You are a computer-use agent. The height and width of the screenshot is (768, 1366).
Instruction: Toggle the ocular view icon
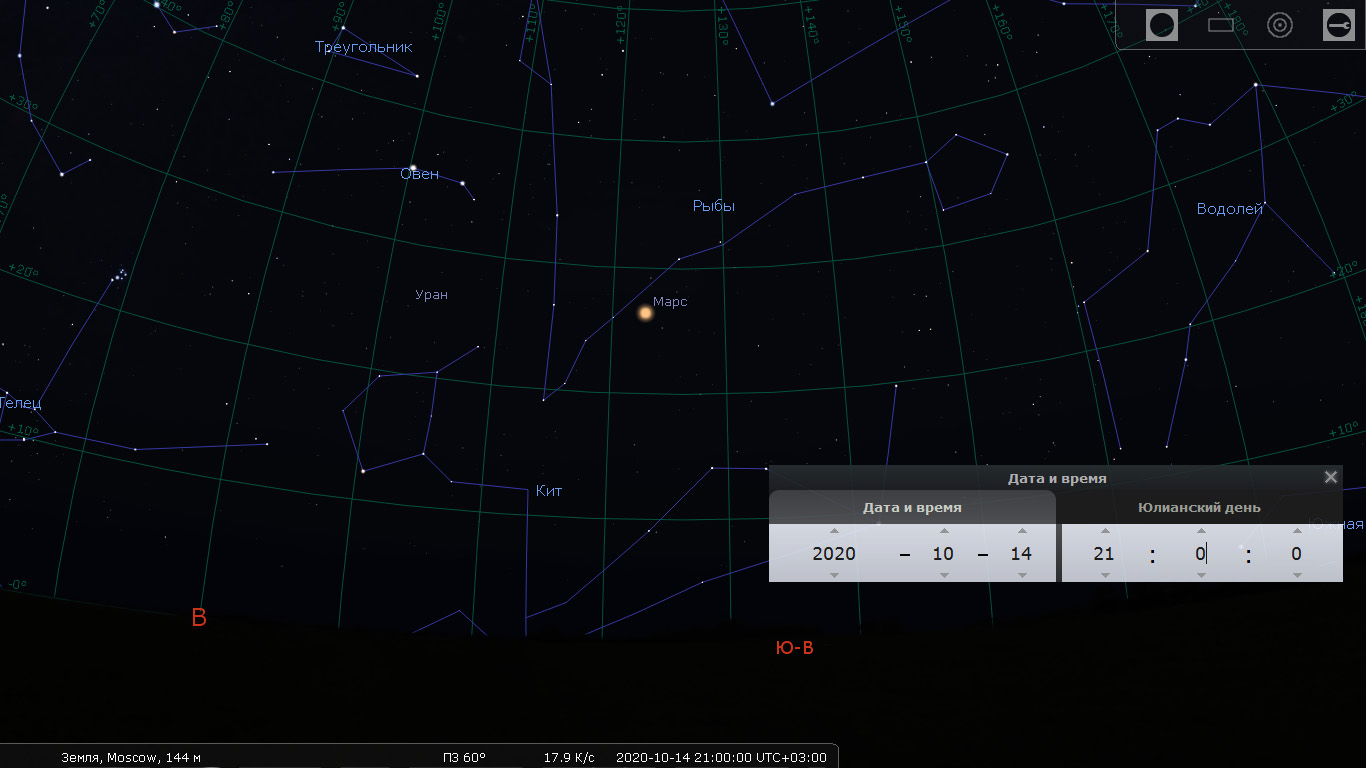point(1161,25)
